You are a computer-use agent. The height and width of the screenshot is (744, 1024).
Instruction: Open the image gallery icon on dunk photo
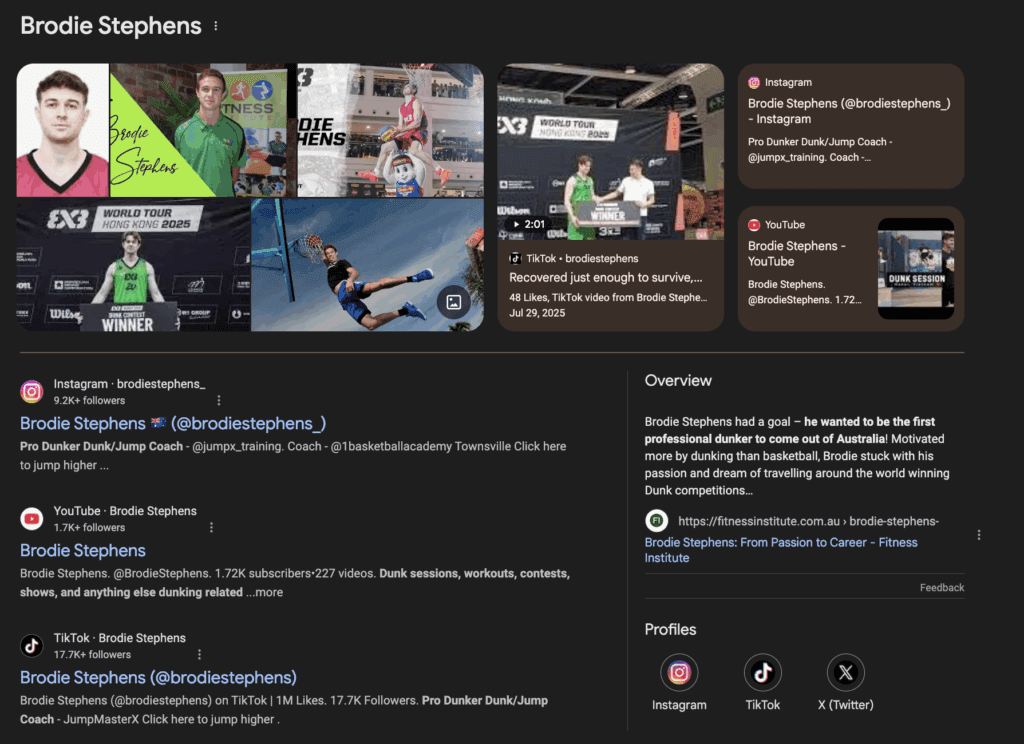[453, 302]
